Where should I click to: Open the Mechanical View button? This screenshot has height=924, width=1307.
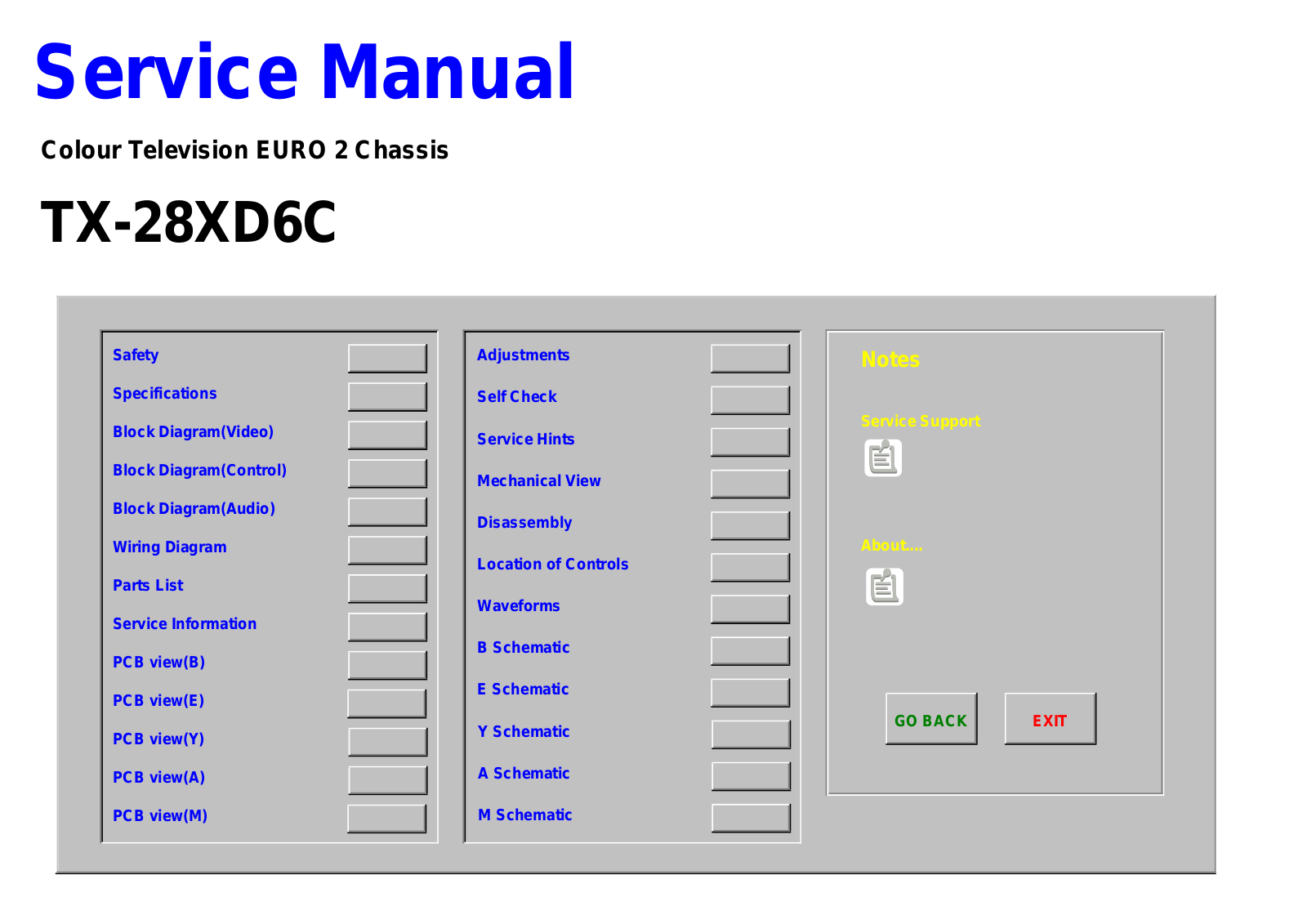tap(750, 484)
